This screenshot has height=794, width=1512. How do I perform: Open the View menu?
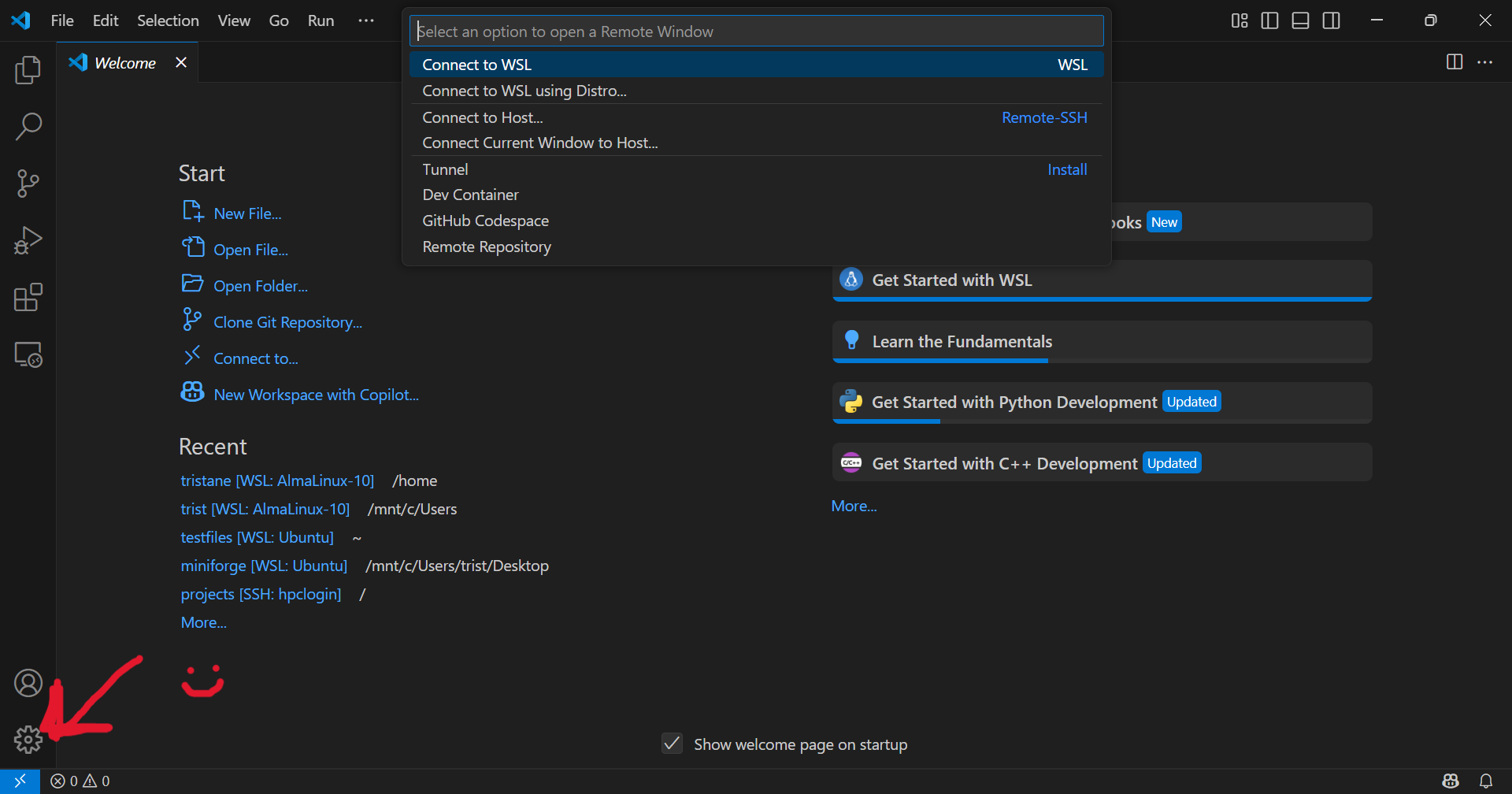click(234, 20)
